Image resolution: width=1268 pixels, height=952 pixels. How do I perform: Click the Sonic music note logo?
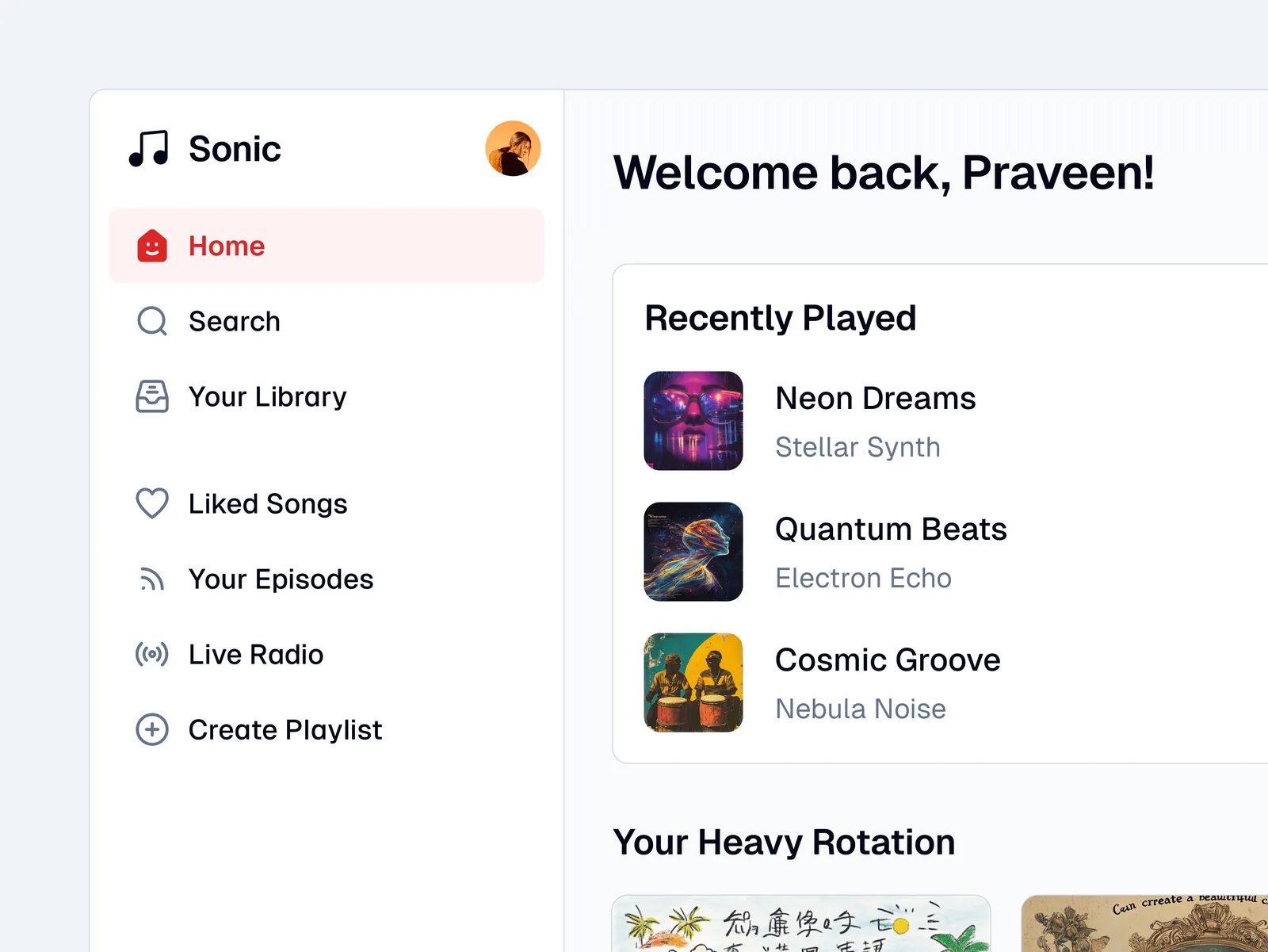(149, 148)
